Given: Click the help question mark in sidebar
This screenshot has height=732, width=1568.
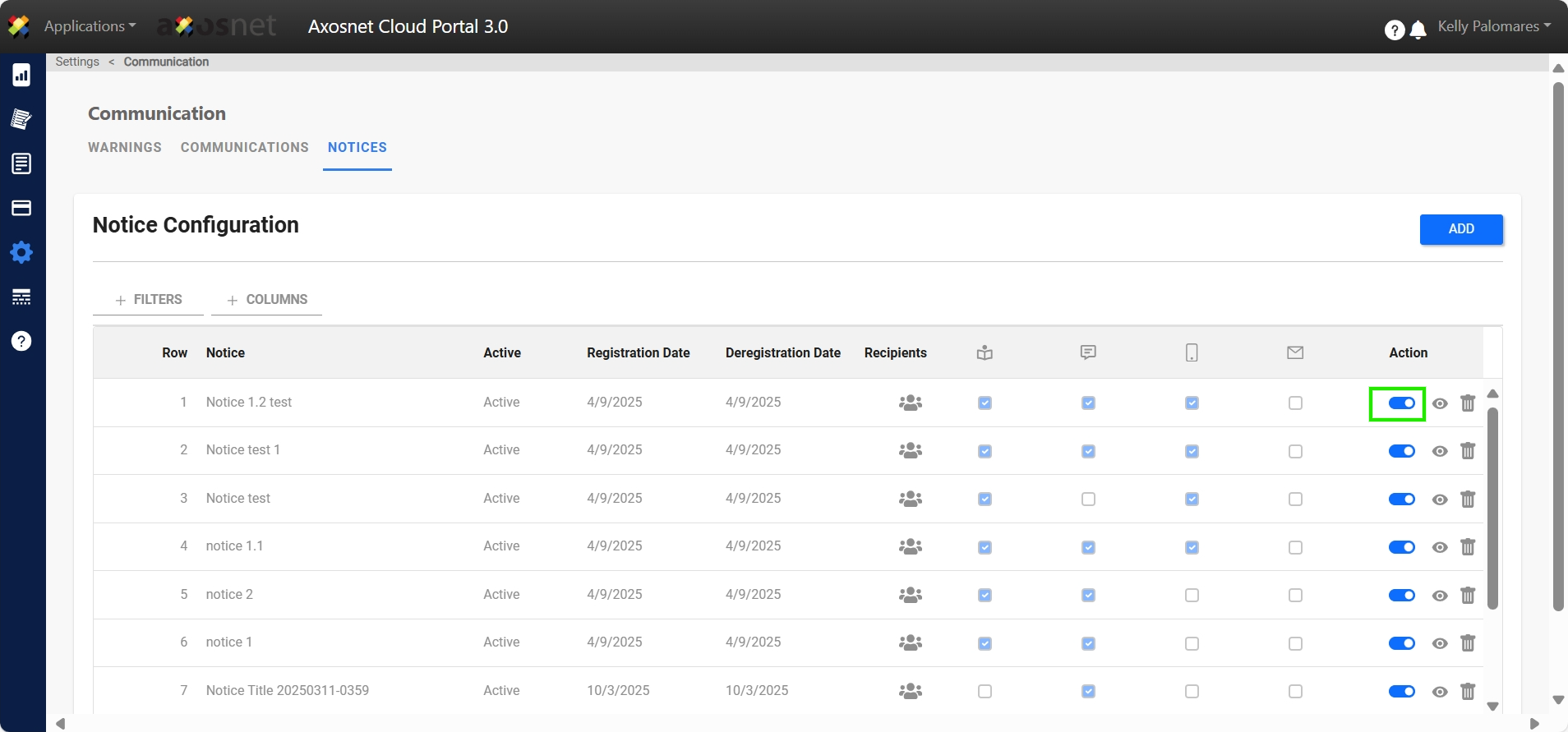Looking at the screenshot, I should pyautogui.click(x=21, y=341).
